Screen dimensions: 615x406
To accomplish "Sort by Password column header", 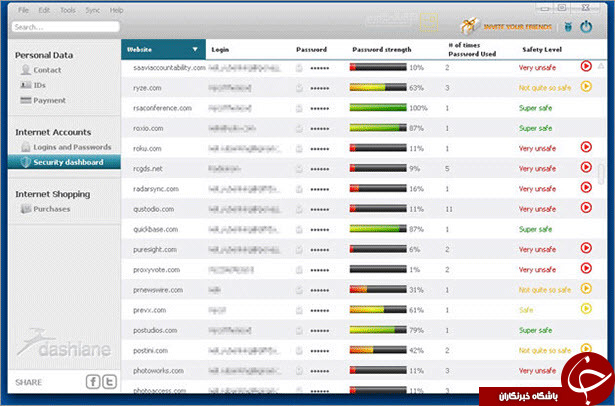I will (311, 49).
